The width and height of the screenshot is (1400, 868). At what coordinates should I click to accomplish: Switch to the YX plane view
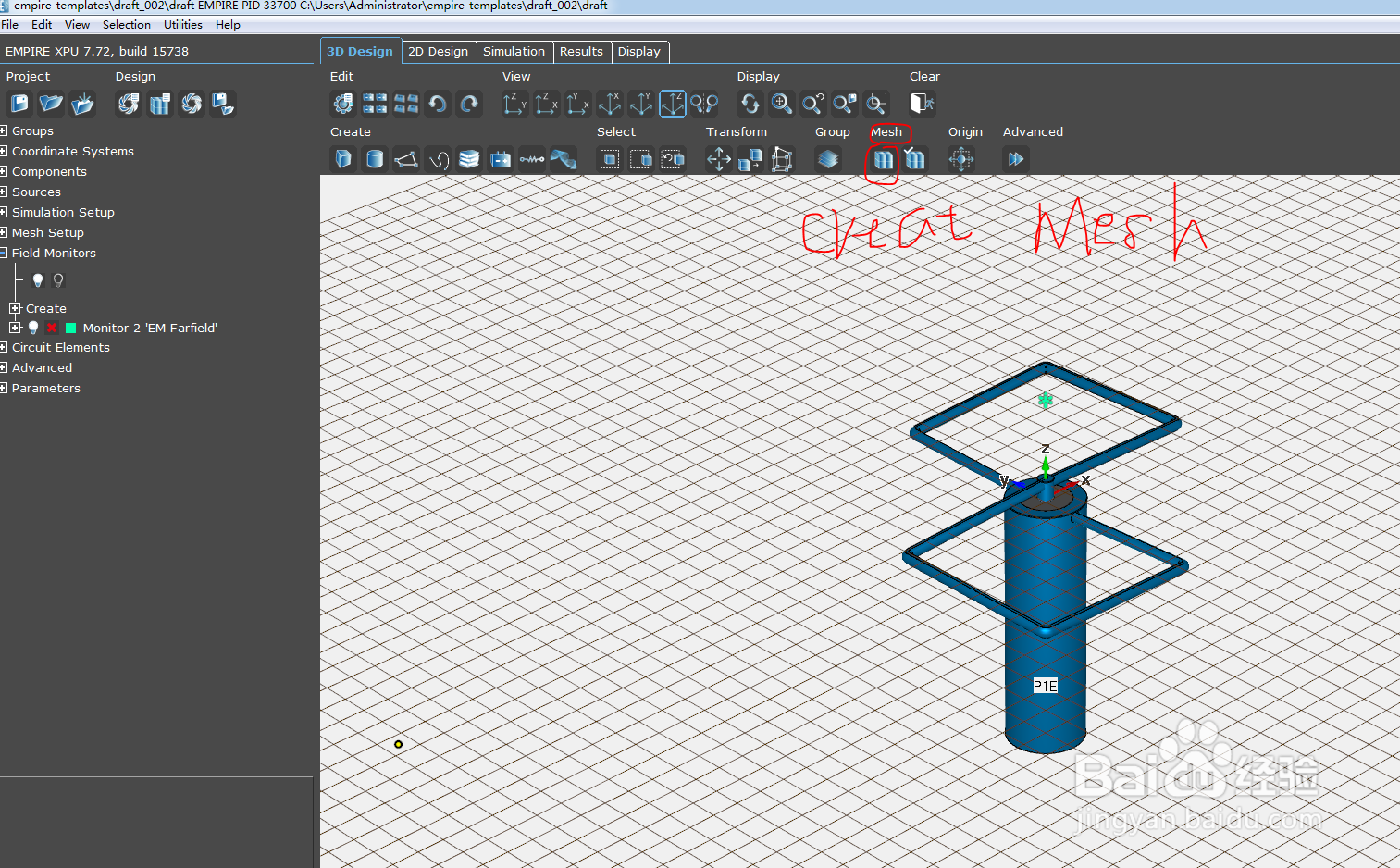[578, 104]
